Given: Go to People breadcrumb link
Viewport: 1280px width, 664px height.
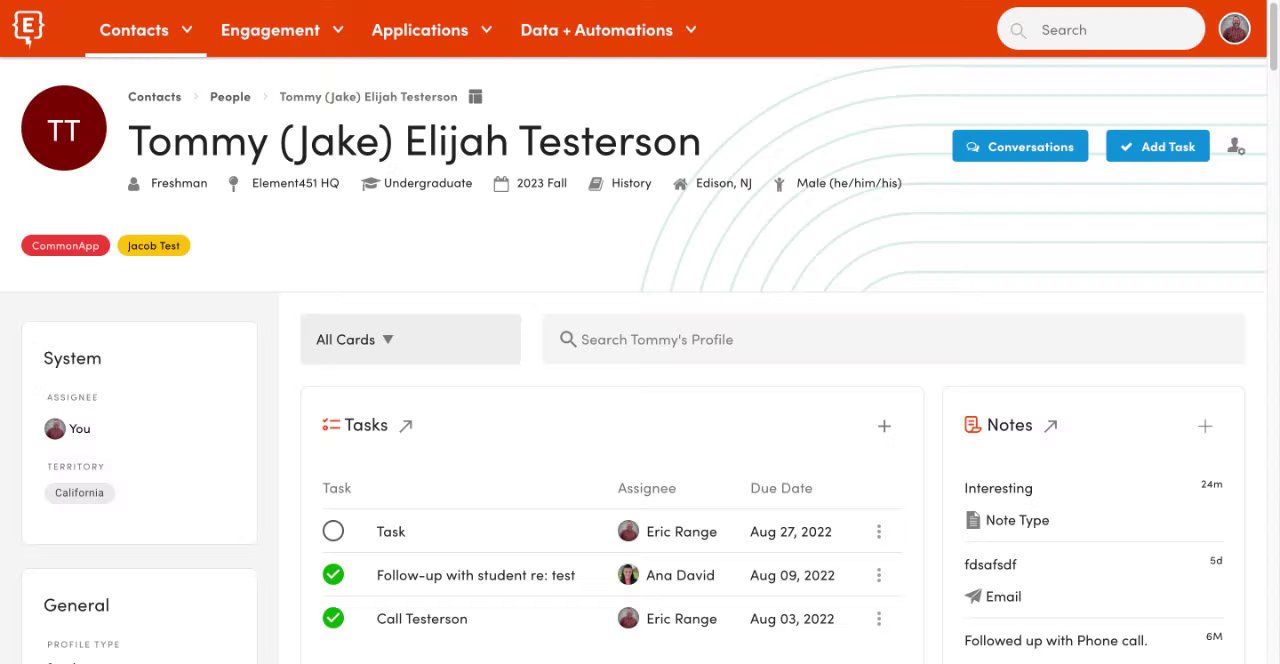Looking at the screenshot, I should point(230,97).
